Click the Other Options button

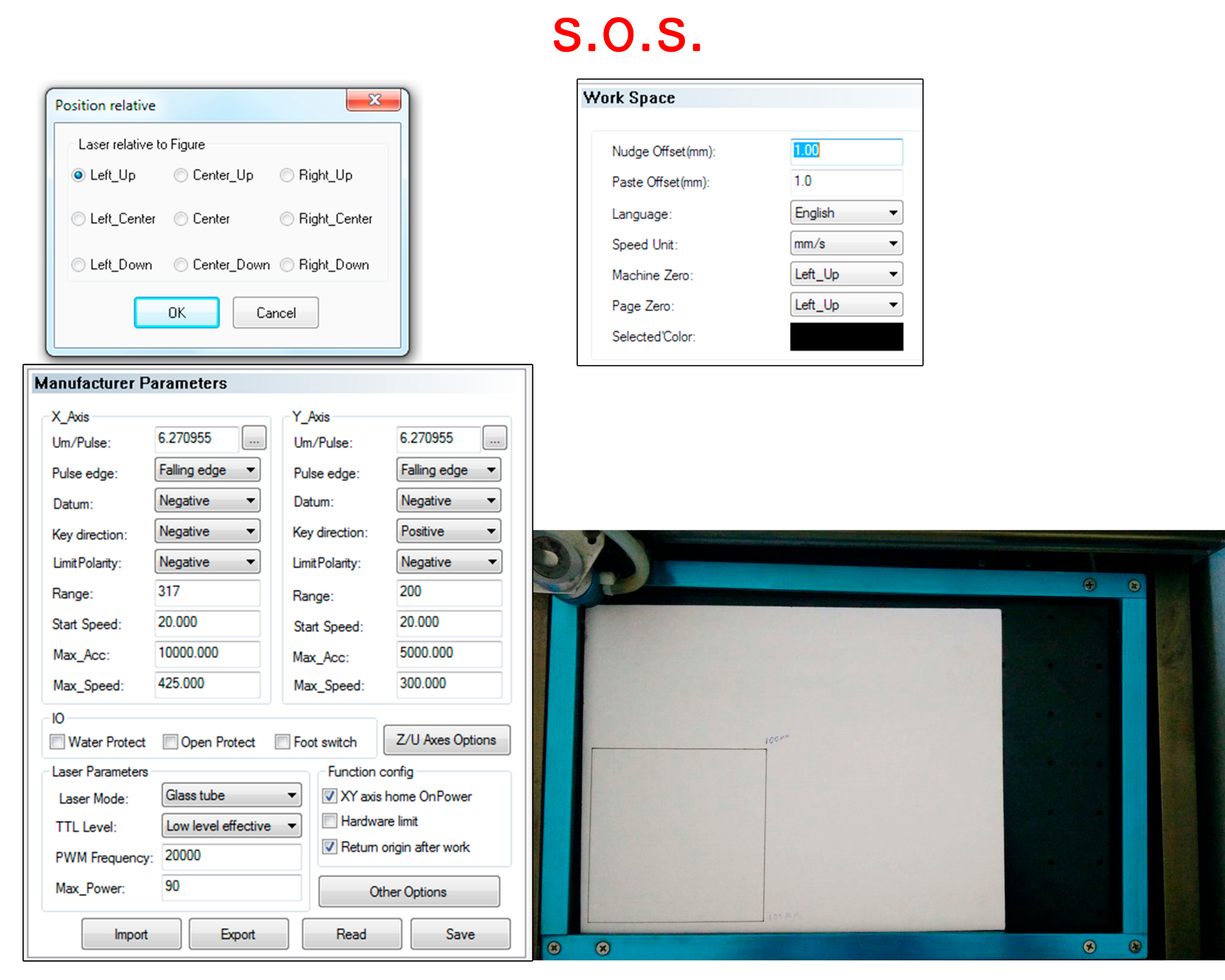pos(409,891)
